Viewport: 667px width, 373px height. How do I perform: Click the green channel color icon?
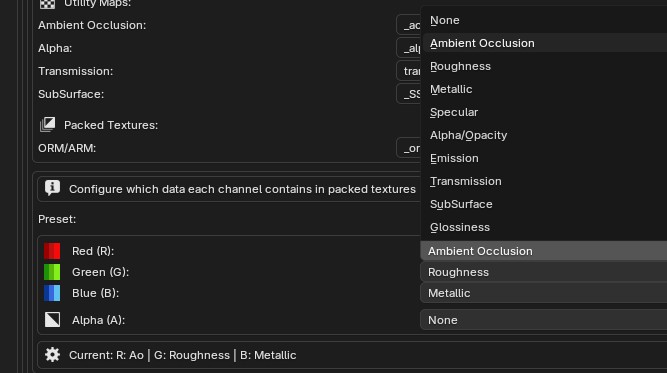tap(52, 272)
